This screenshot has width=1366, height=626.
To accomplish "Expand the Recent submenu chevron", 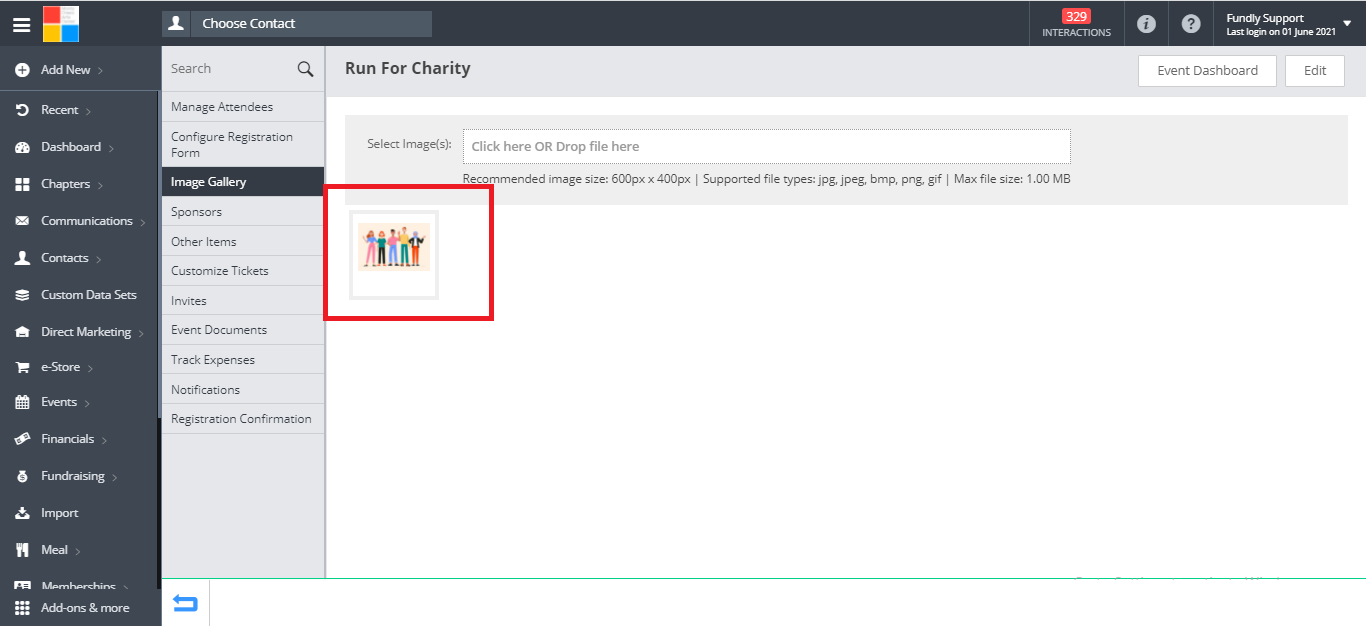I will (88, 111).
